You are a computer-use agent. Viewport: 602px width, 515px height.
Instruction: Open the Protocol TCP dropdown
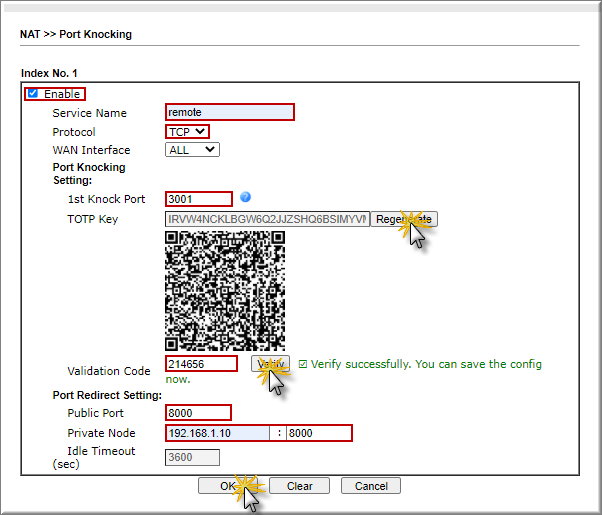pos(187,132)
